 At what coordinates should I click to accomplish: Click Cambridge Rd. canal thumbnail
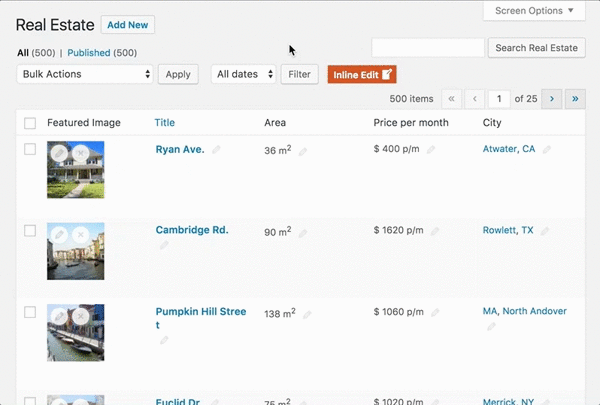tap(75, 251)
